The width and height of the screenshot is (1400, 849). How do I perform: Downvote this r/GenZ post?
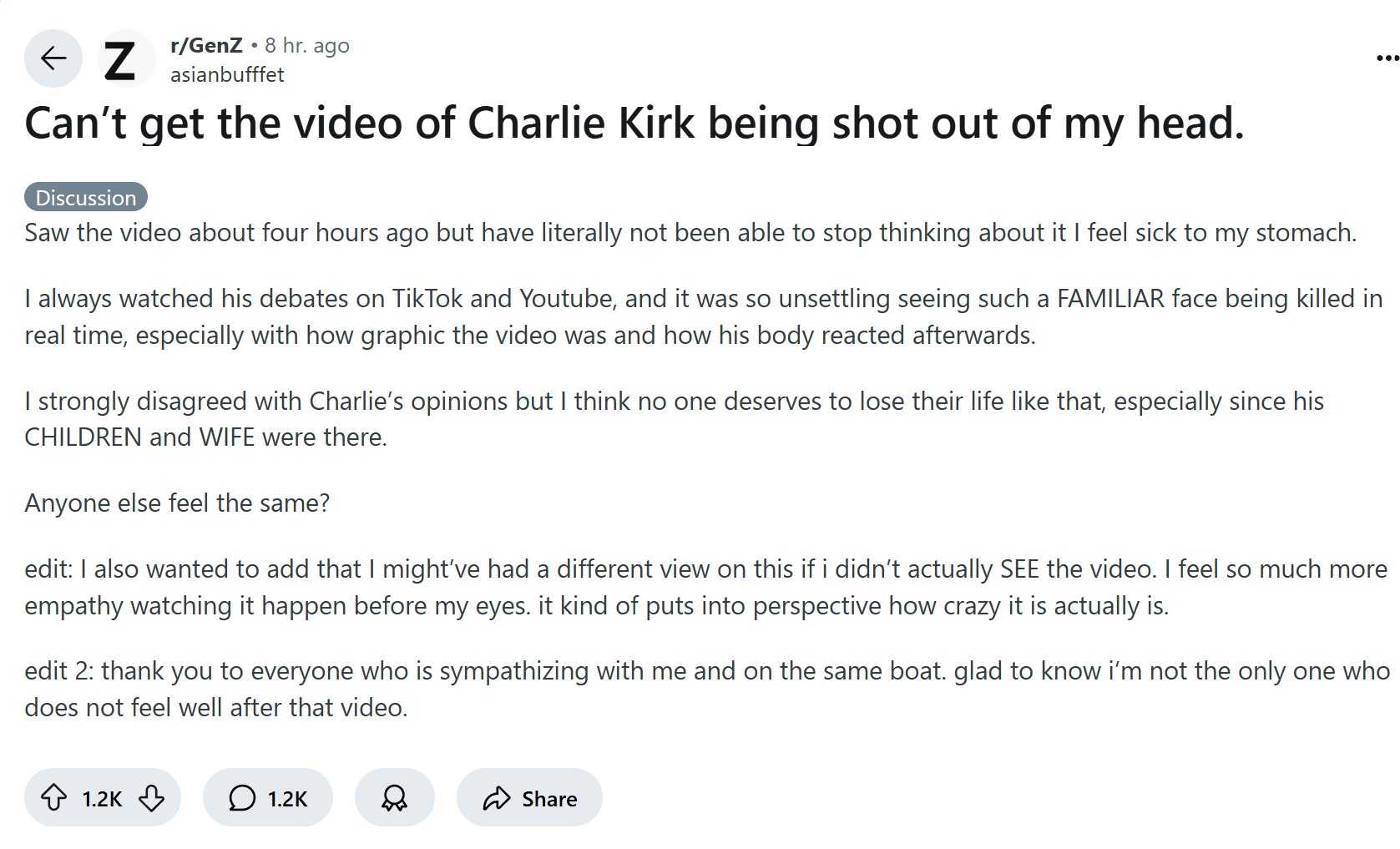(x=152, y=798)
